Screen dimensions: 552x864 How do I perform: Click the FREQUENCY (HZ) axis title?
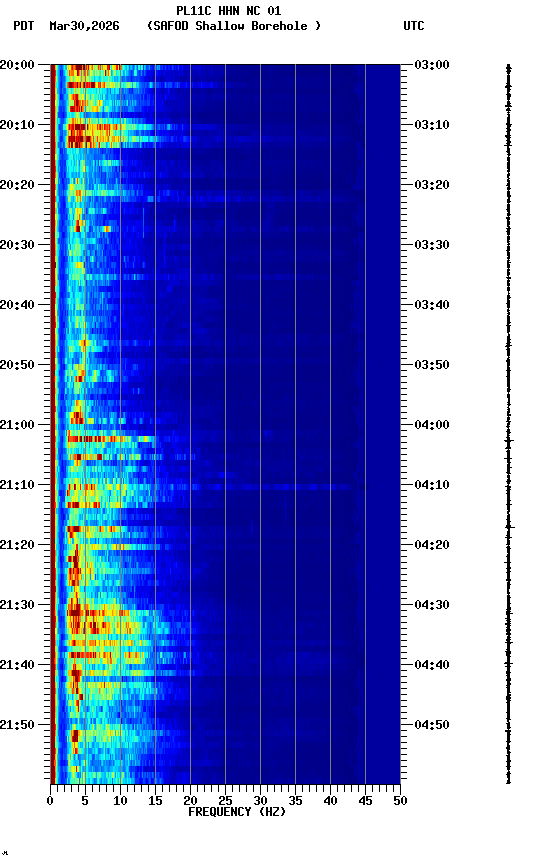click(237, 812)
